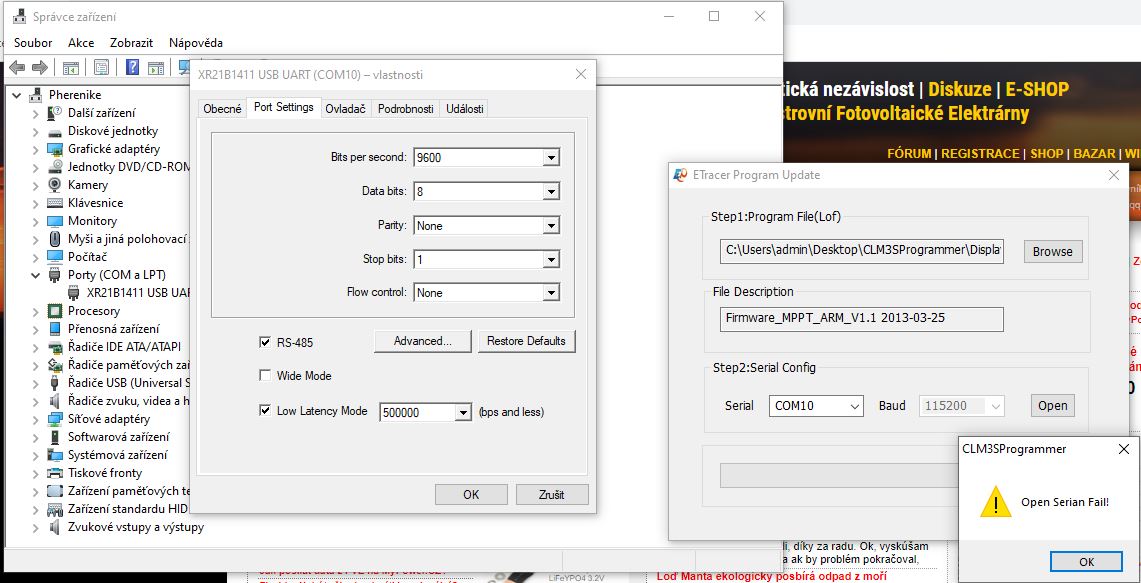This screenshot has width=1141, height=583.
Task: Click the yellow warning icon in CLM3SProgrammer dialog
Action: pos(995,501)
